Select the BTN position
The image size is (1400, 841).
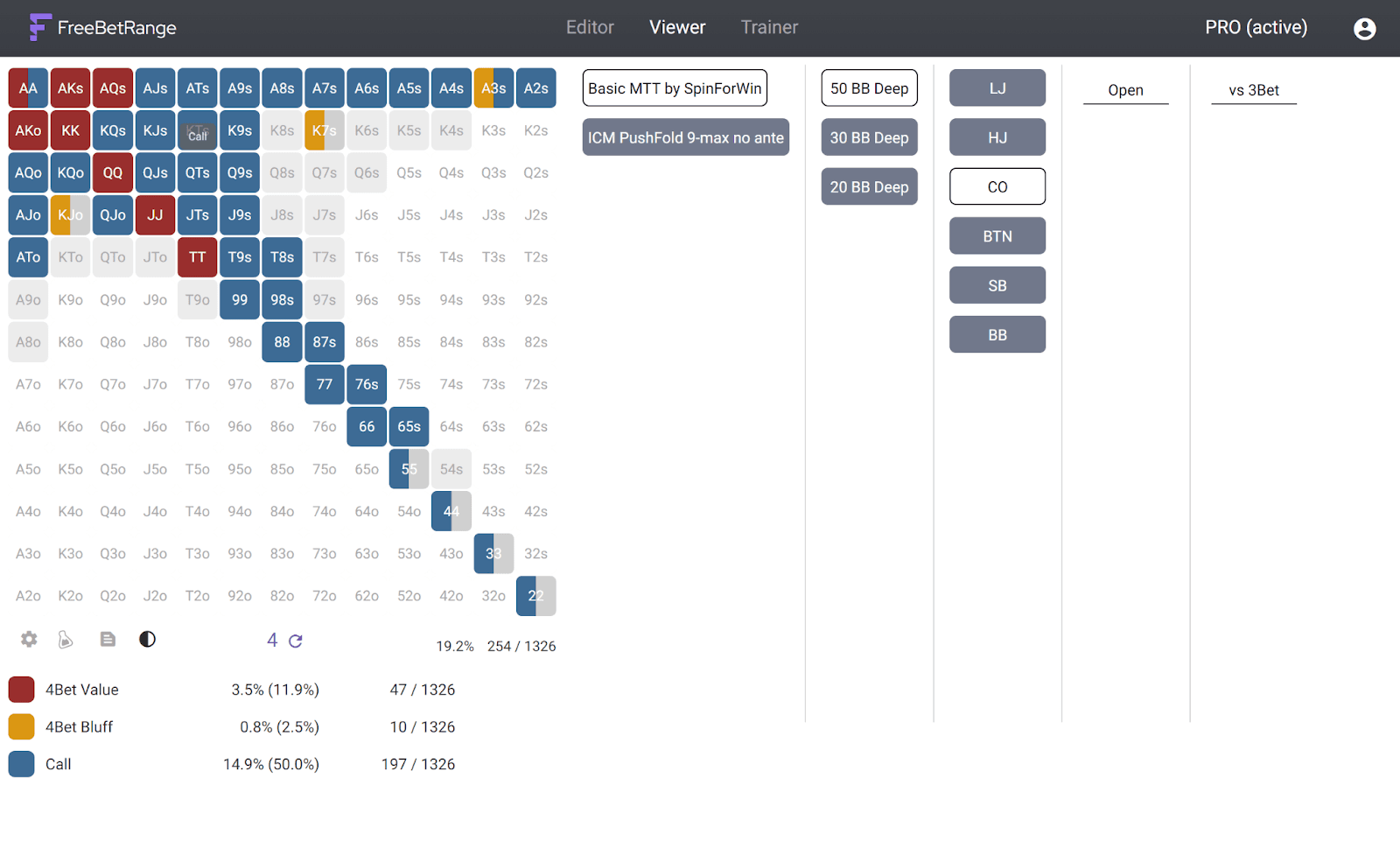coord(997,236)
